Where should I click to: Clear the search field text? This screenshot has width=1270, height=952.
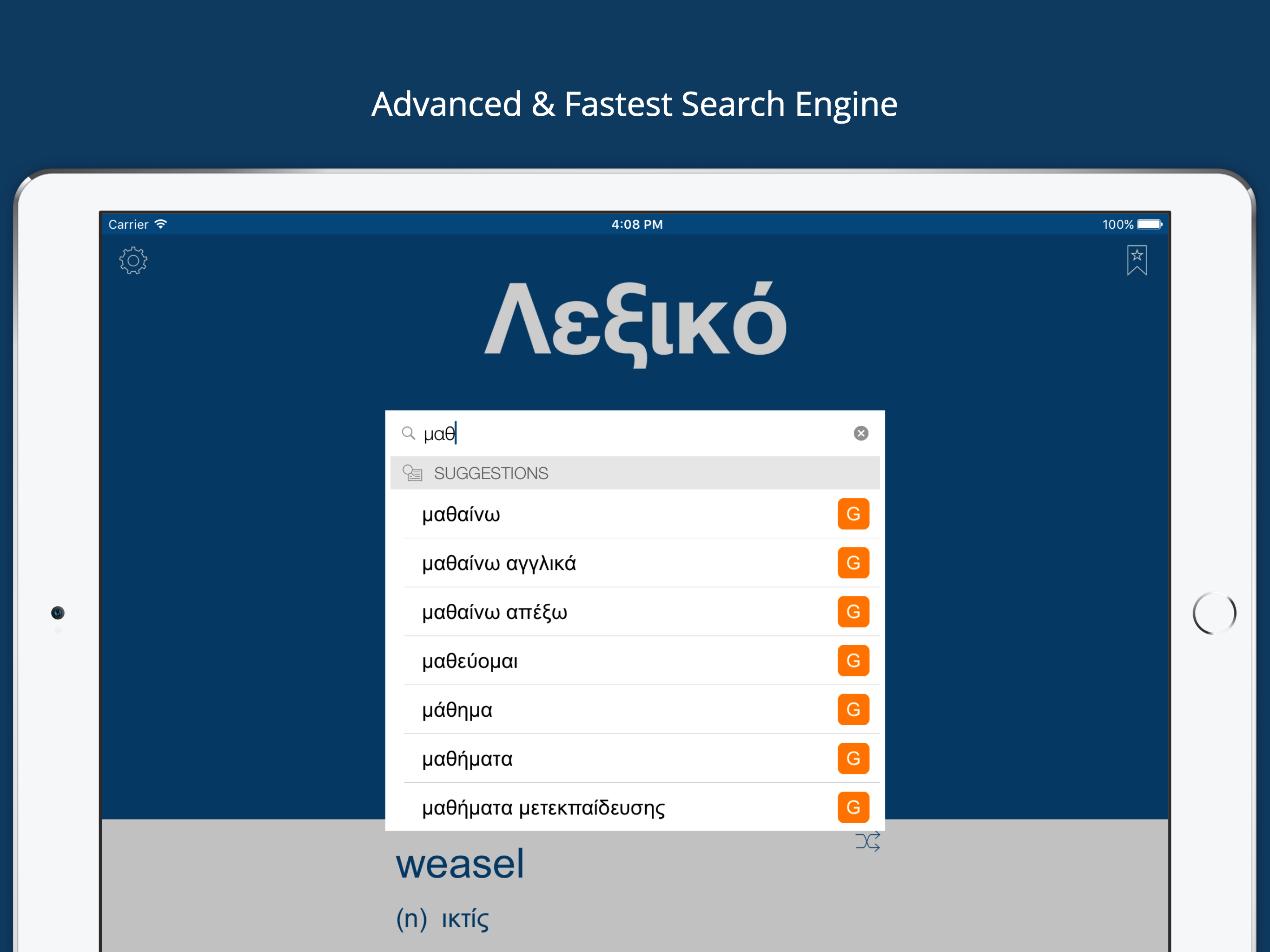(x=860, y=433)
